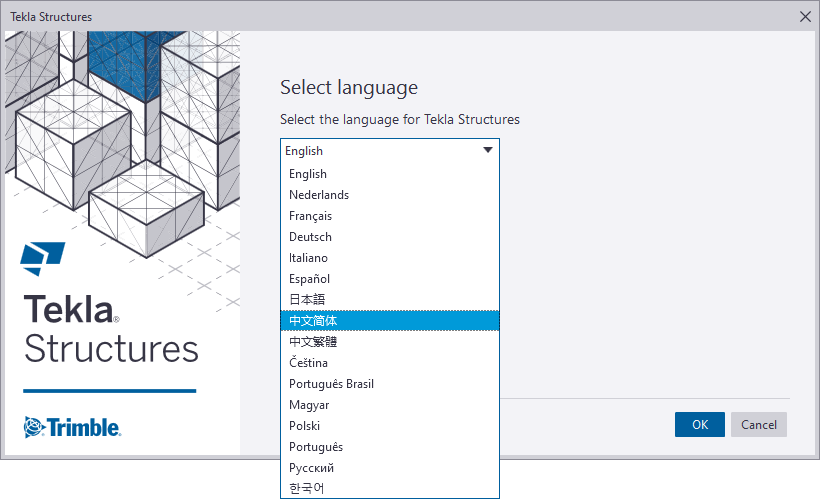
Task: Choose Español from the list
Action: 390,279
